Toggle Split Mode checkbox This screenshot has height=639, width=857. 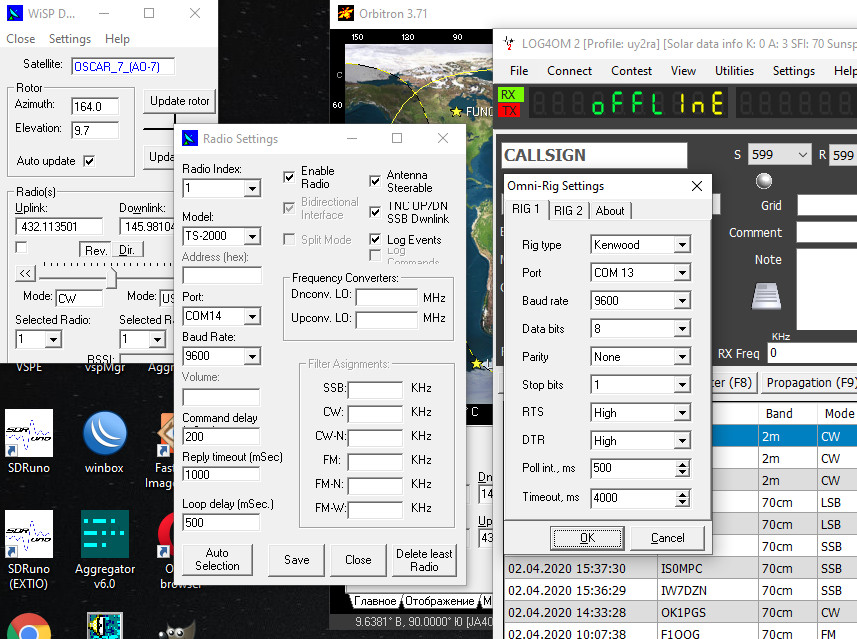[289, 239]
